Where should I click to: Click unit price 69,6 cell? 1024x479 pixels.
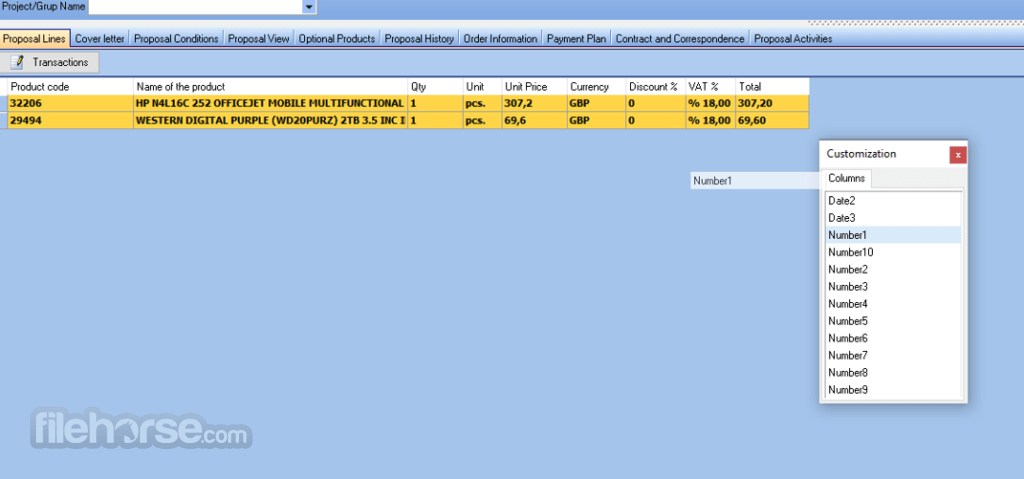[x=534, y=120]
